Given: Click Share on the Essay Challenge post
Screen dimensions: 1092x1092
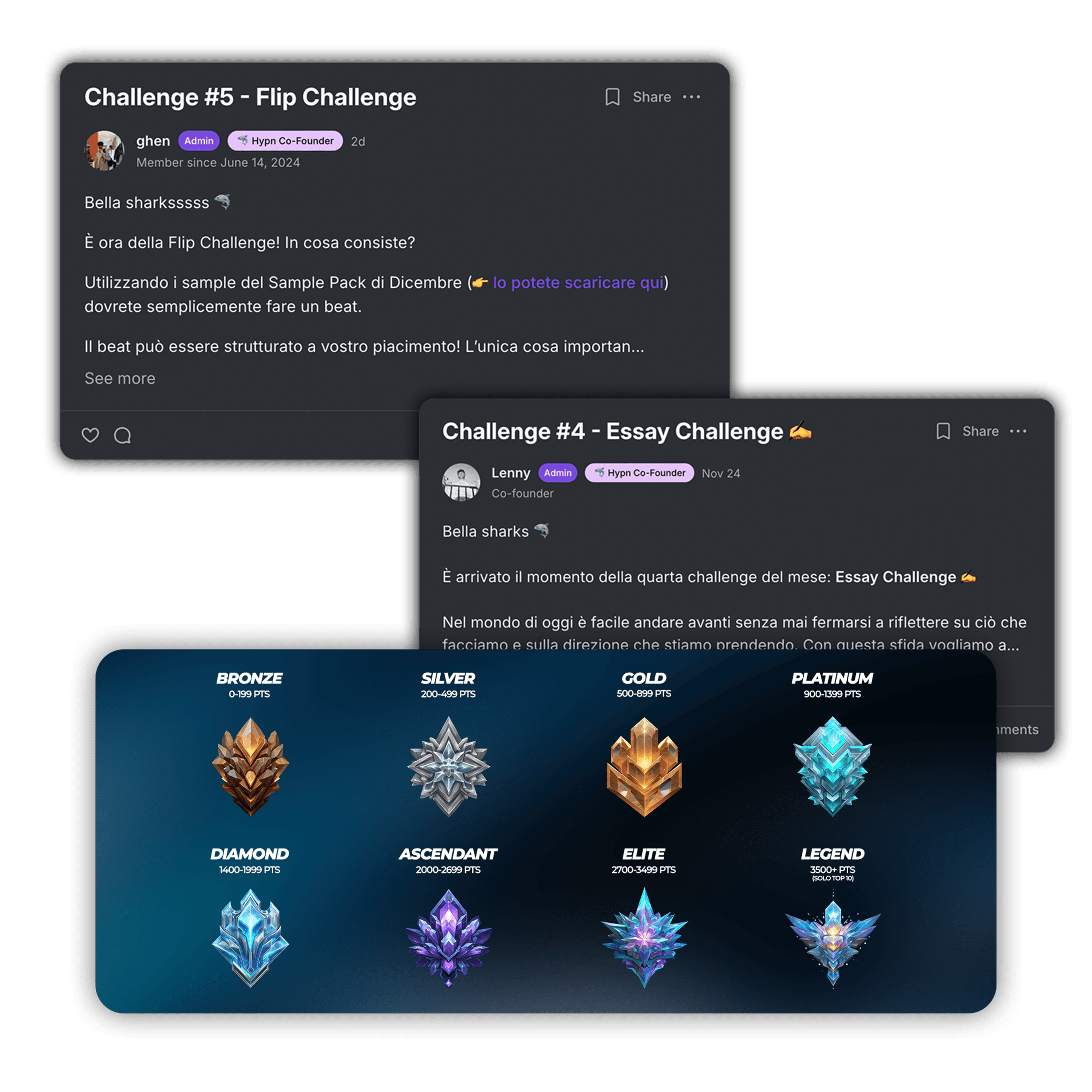Looking at the screenshot, I should (982, 431).
